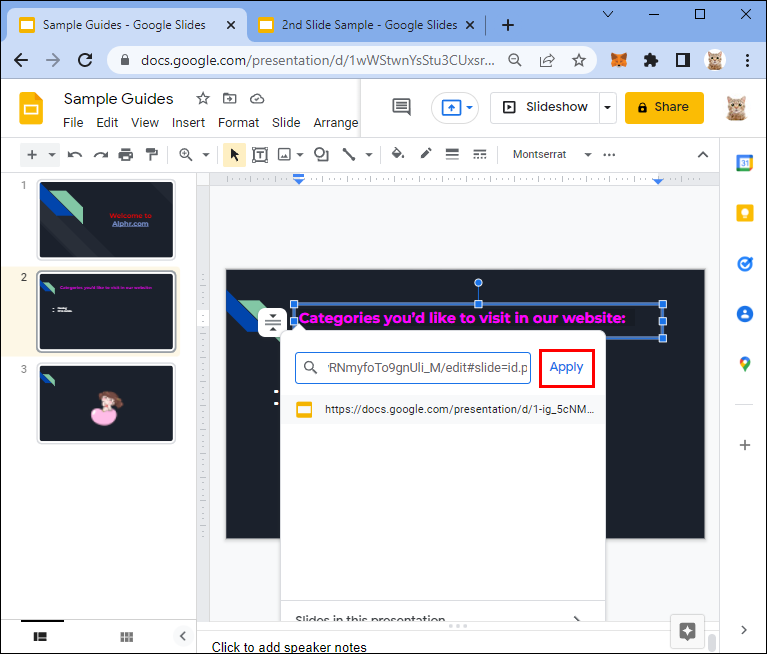Click the insert image icon
This screenshot has height=654, width=767.
pyautogui.click(x=284, y=155)
